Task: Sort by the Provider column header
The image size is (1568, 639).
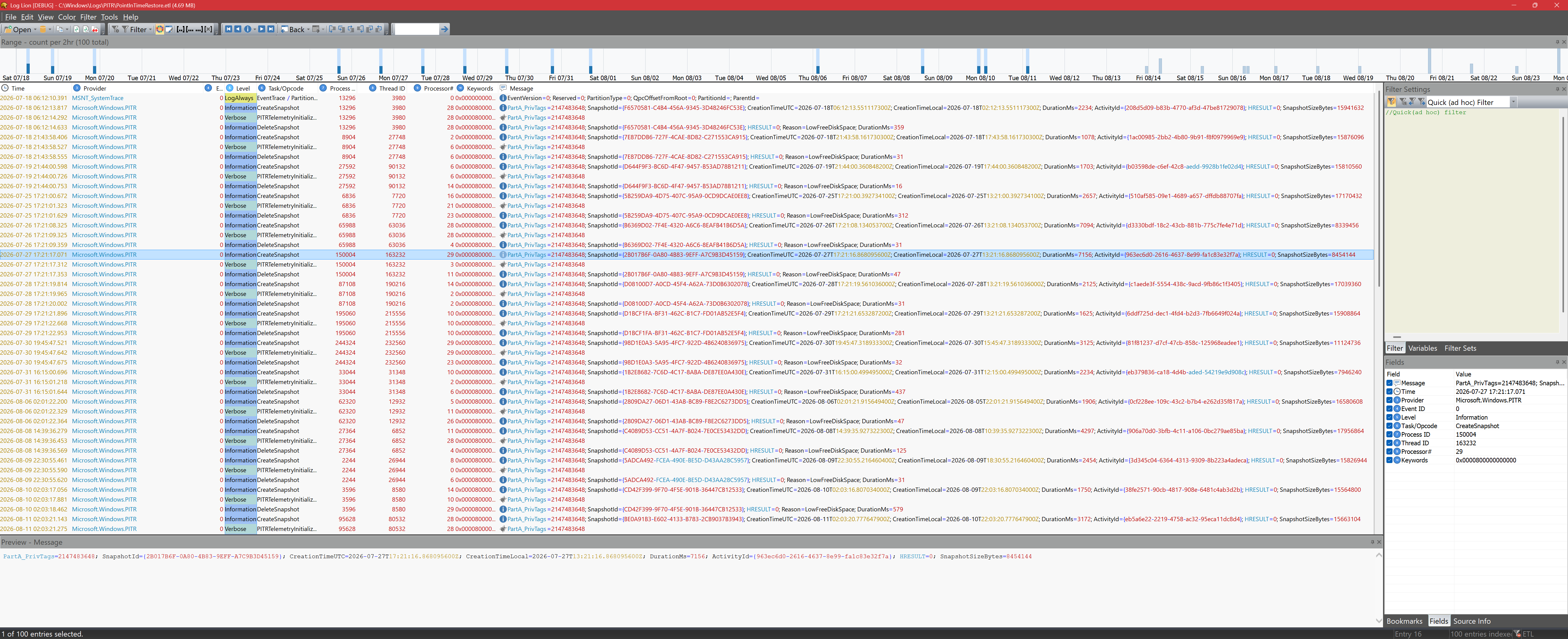Action: 94,88
